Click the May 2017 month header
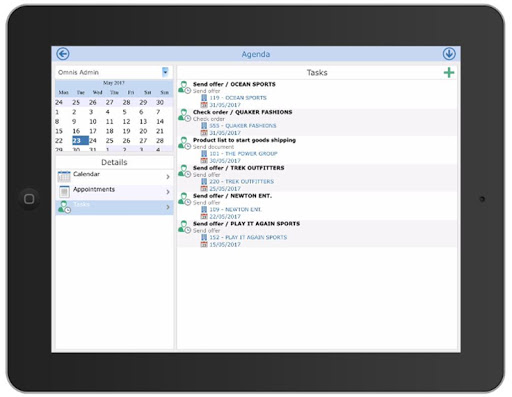Image resolution: width=512 pixels, height=397 pixels. (114, 83)
